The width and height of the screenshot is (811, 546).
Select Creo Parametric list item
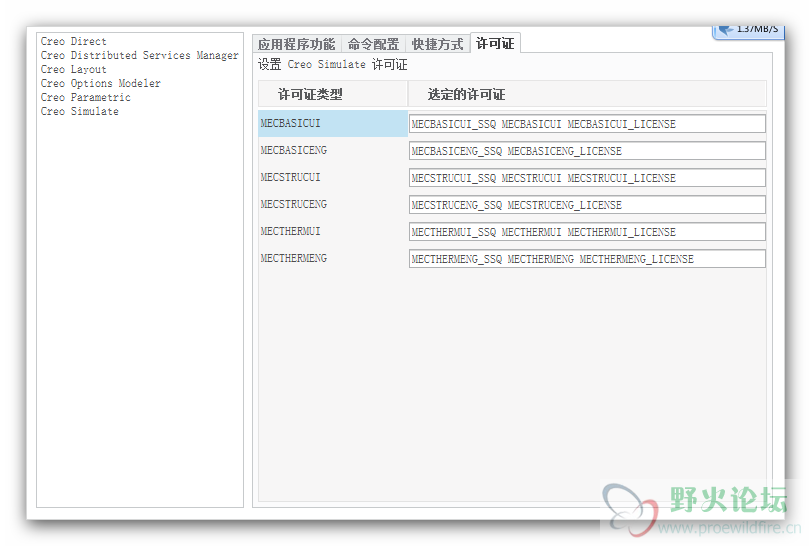[x=85, y=97]
